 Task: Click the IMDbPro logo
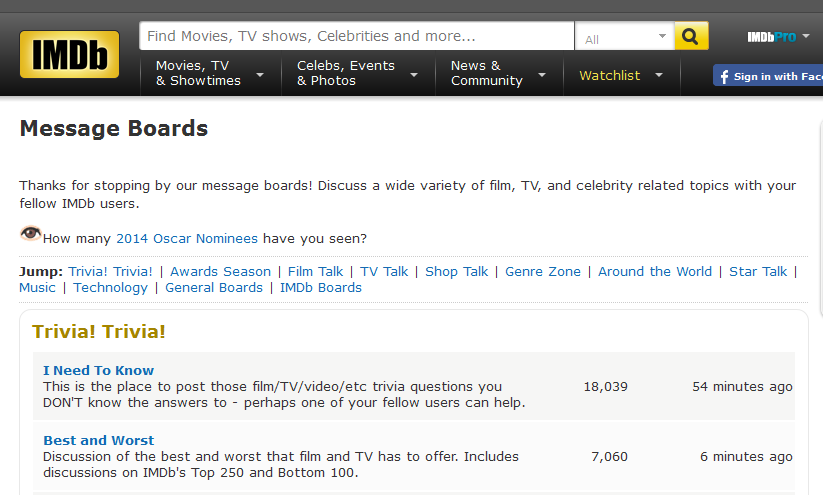click(771, 37)
